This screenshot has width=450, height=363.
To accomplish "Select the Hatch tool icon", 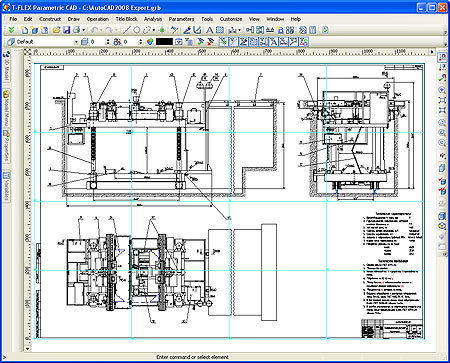I will (220, 30).
